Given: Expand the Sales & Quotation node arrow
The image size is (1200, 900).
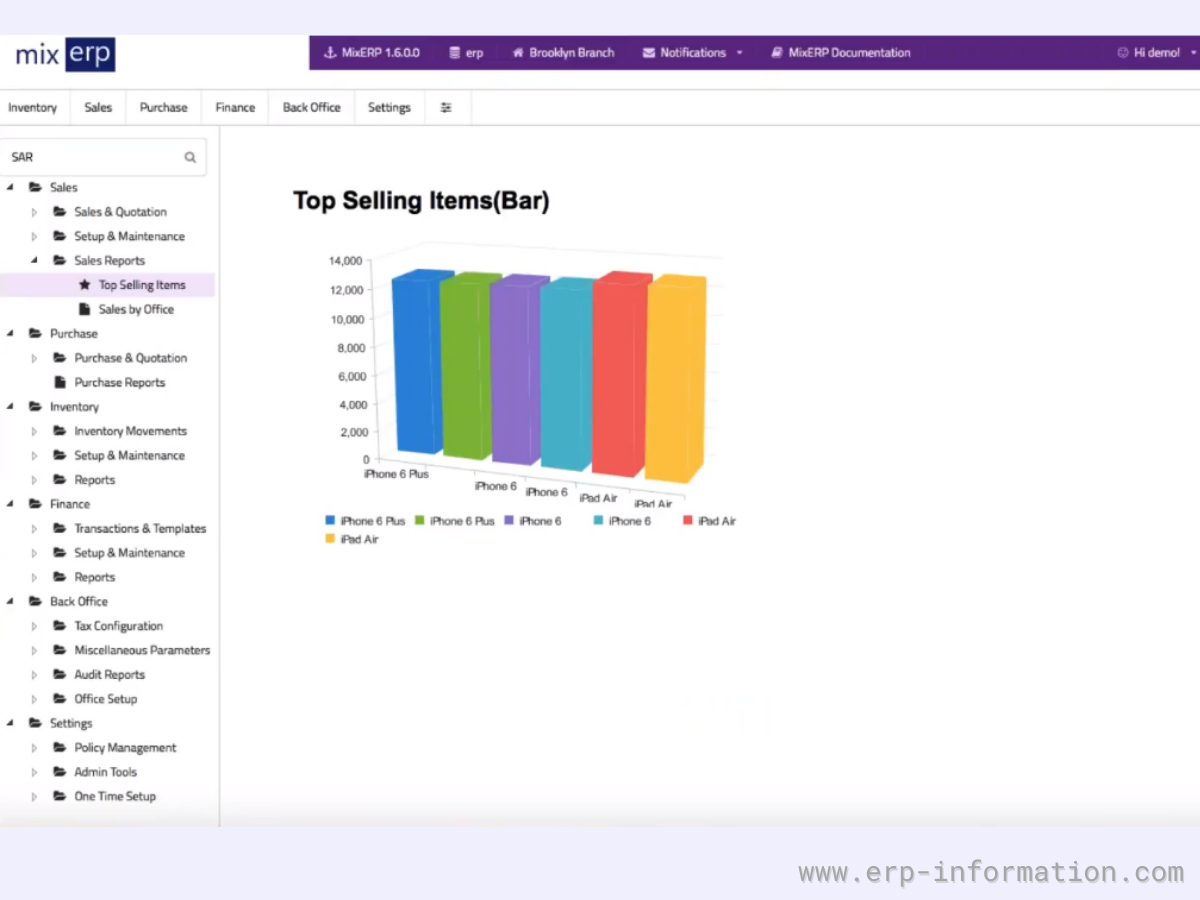Looking at the screenshot, I should pyautogui.click(x=34, y=212).
